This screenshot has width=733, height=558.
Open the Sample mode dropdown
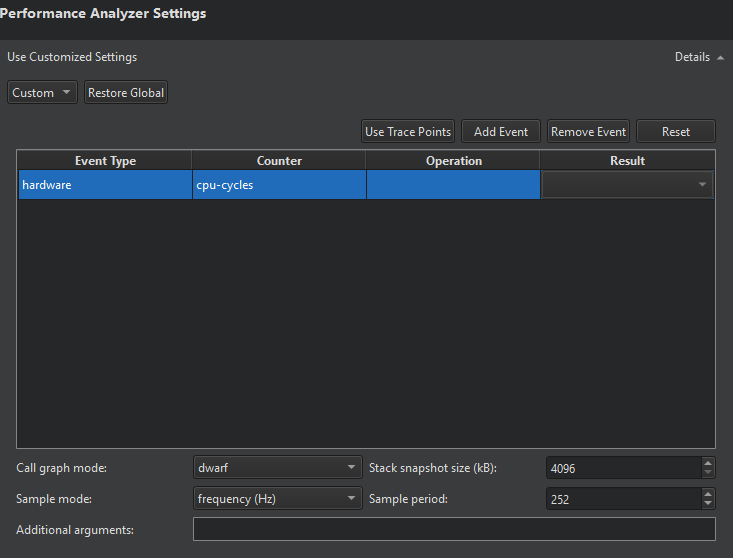[277, 498]
